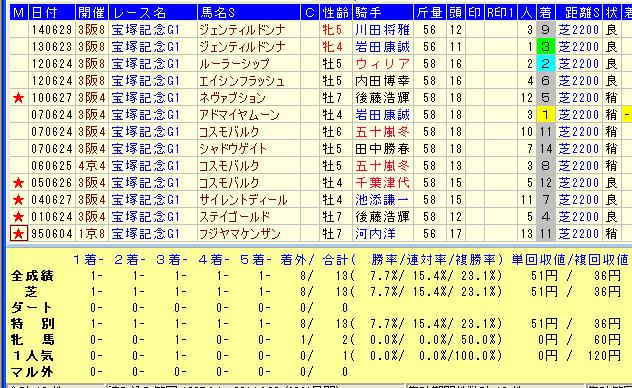Click the 芝2200 distance in the 140629 row
The width and height of the screenshot is (632, 388).
point(579,30)
